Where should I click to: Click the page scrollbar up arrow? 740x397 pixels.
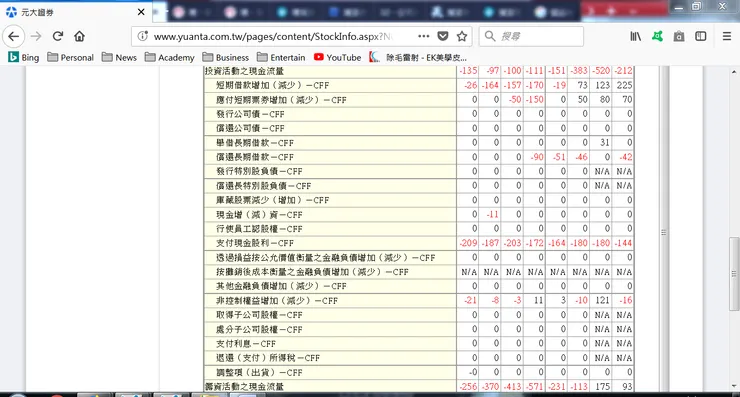click(734, 72)
